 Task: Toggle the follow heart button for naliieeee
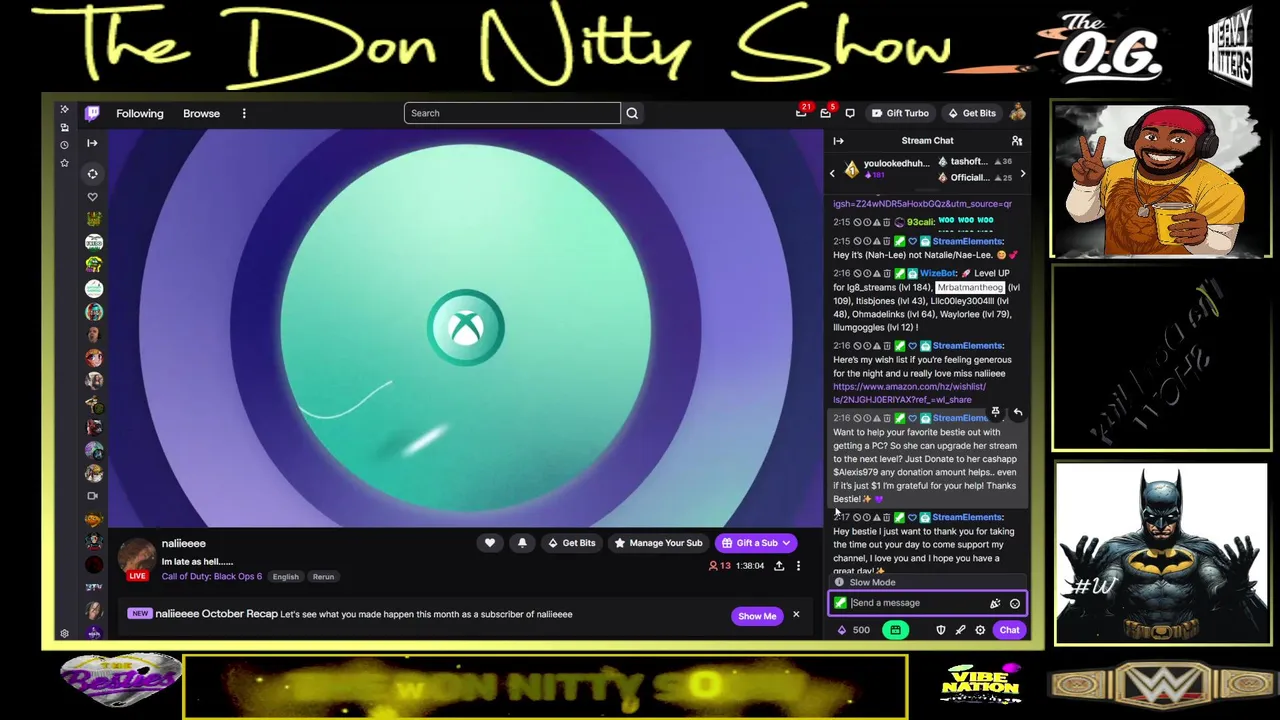490,543
